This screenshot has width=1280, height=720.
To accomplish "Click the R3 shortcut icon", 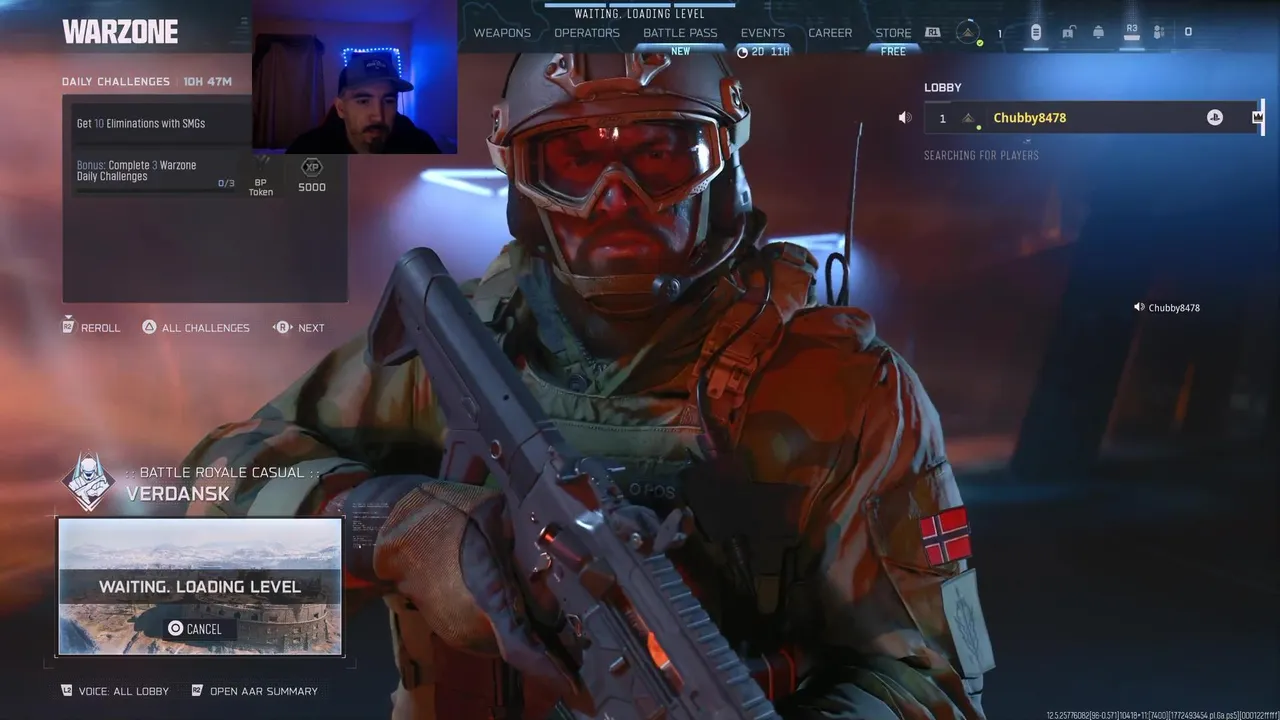I will (1132, 32).
